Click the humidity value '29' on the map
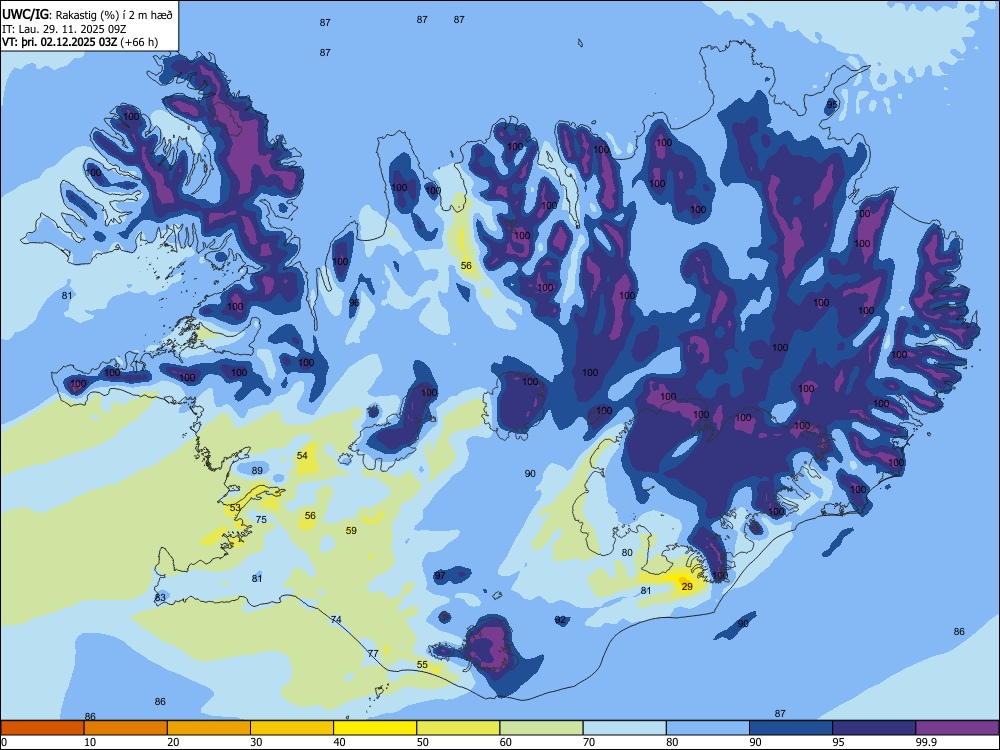 [x=687, y=586]
